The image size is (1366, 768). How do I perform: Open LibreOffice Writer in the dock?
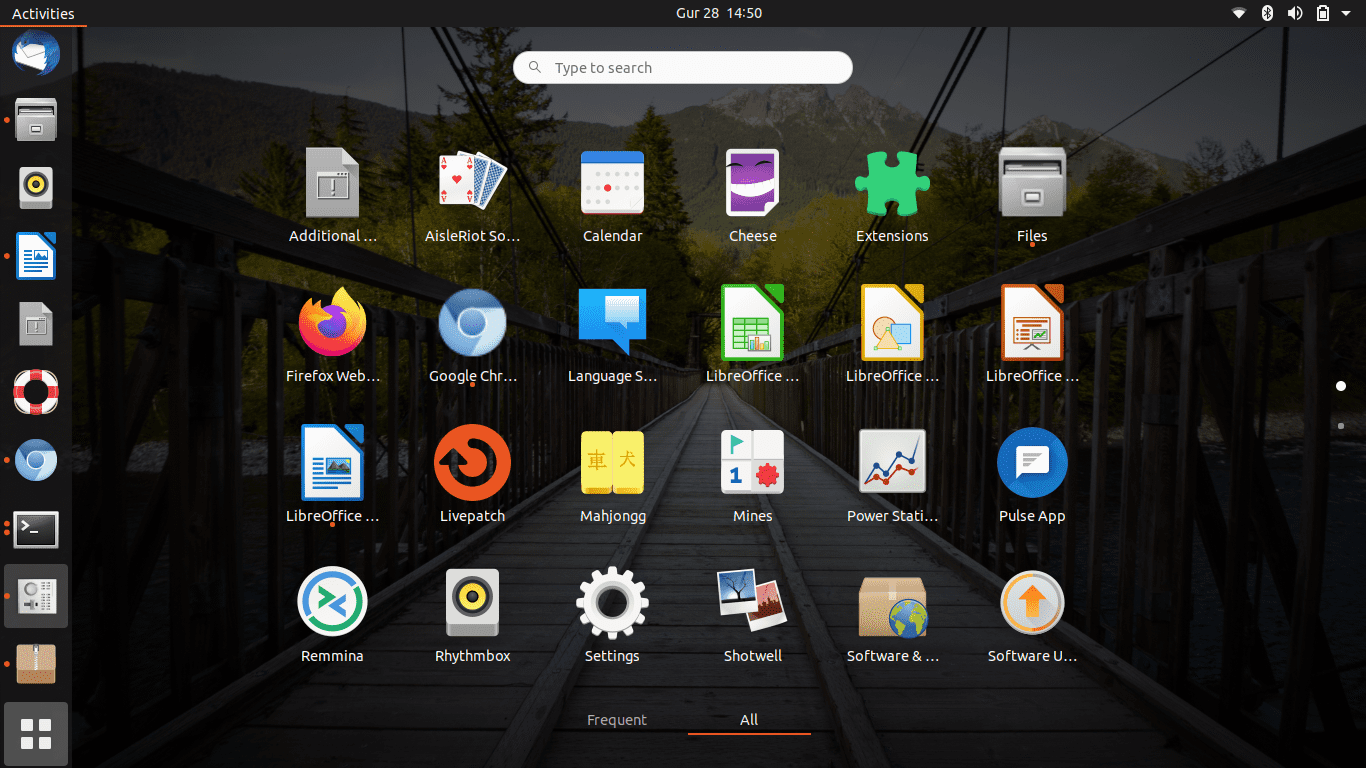point(36,256)
